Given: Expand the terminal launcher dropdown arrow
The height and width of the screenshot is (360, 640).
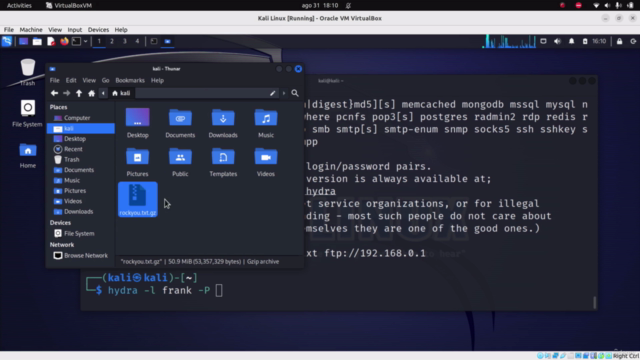Looking at the screenshot, I should [86, 41].
